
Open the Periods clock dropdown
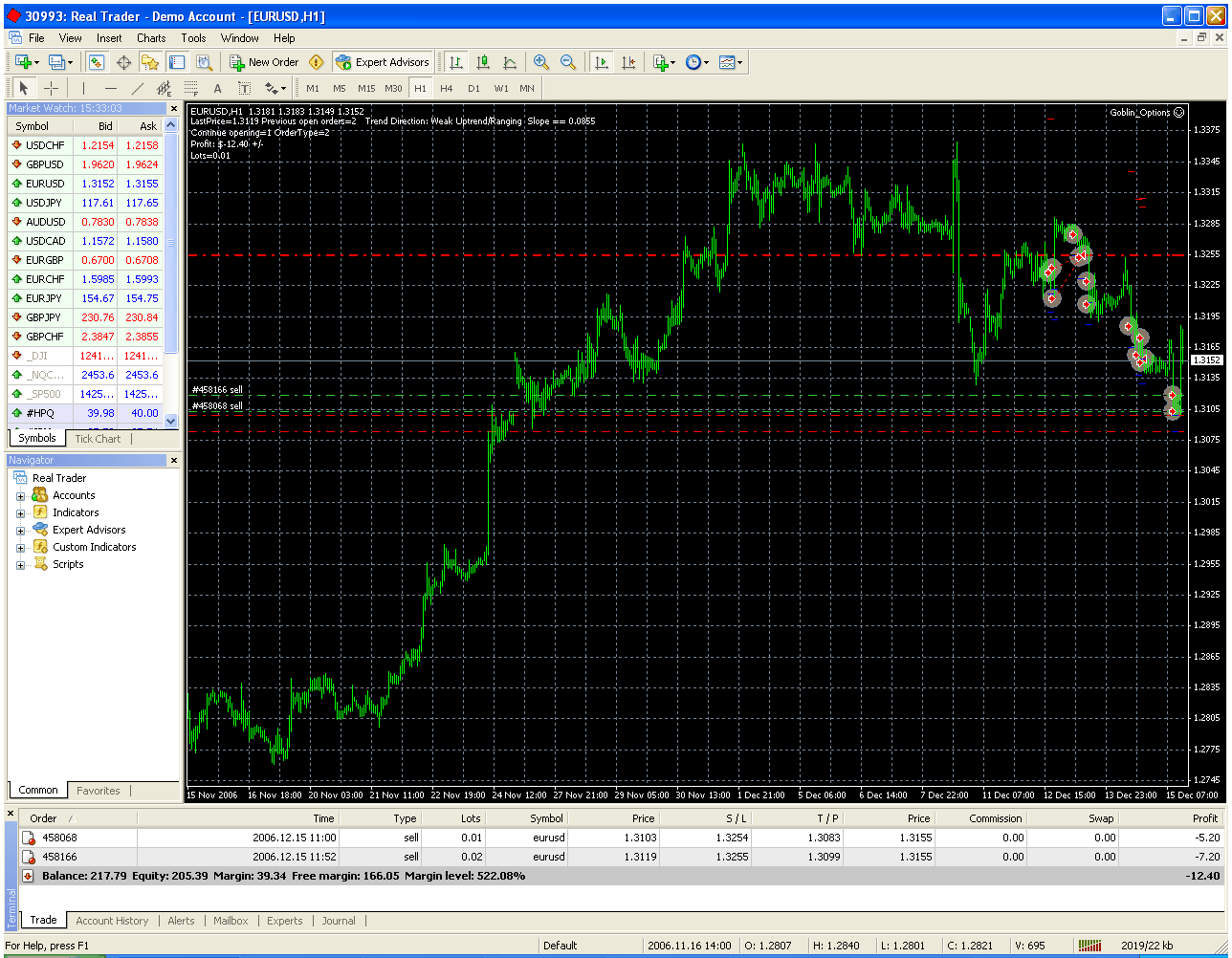pyautogui.click(x=697, y=62)
